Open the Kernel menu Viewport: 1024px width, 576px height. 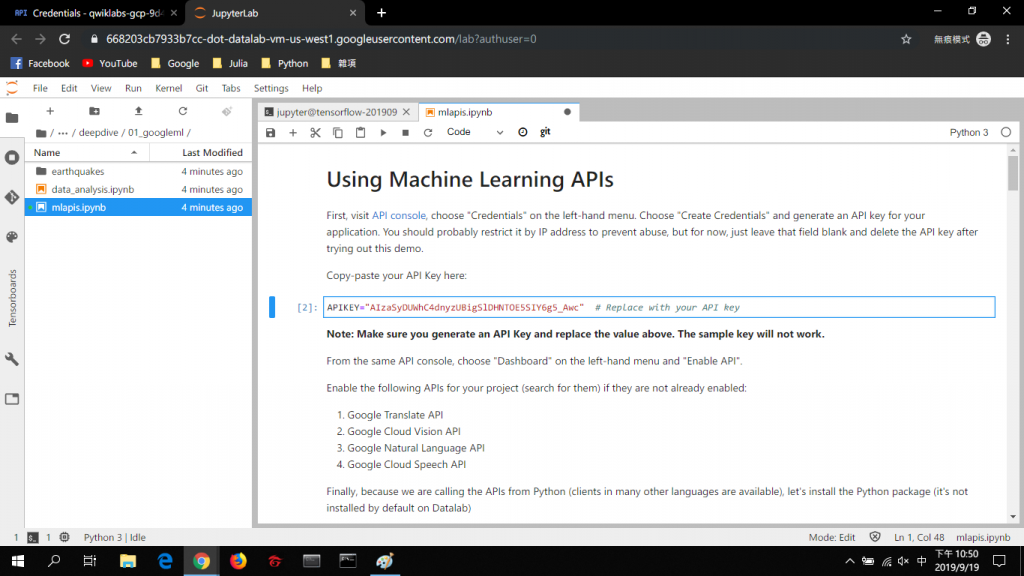(x=168, y=88)
